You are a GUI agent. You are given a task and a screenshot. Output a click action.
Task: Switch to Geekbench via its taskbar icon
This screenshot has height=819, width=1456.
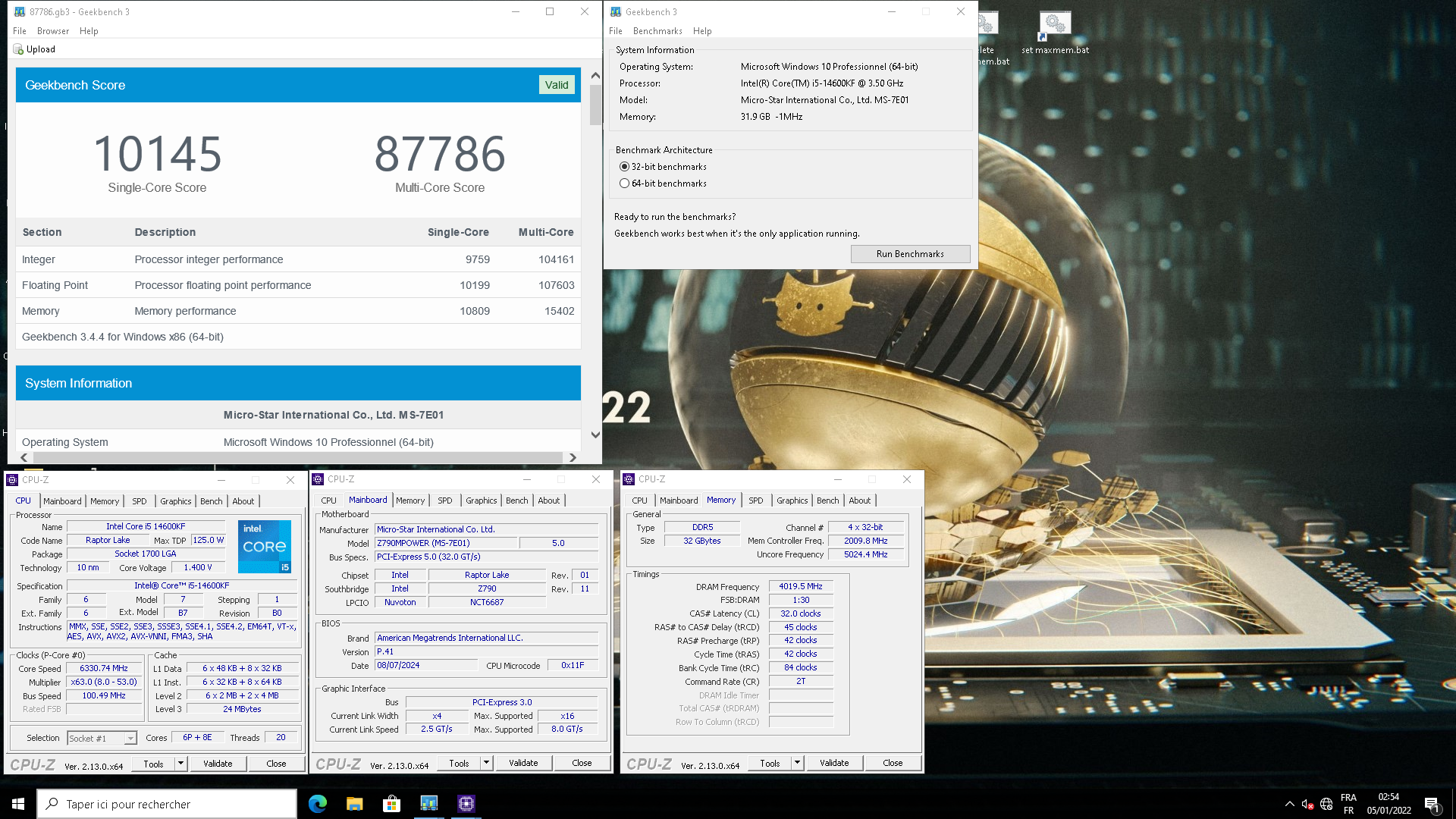point(429,804)
